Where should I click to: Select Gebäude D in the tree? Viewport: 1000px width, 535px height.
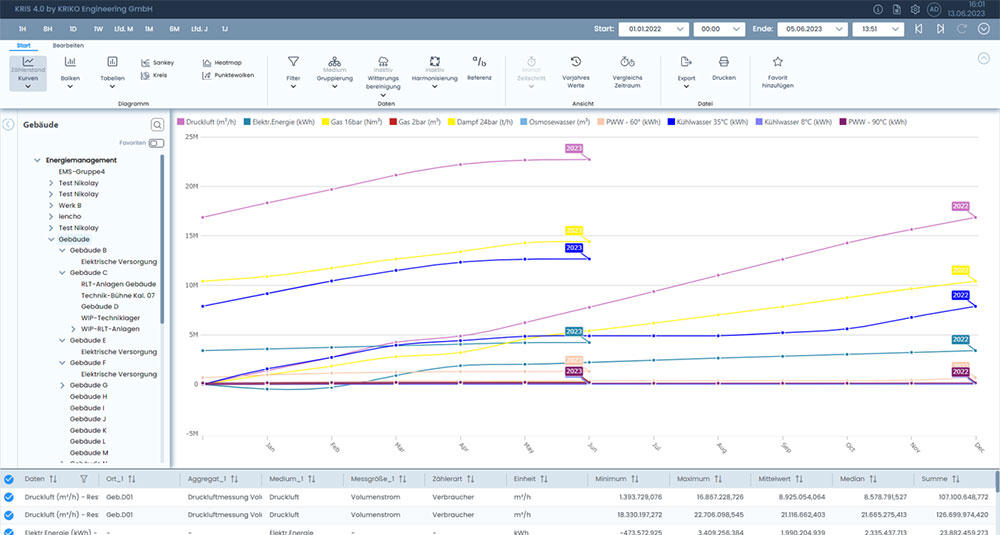click(99, 307)
